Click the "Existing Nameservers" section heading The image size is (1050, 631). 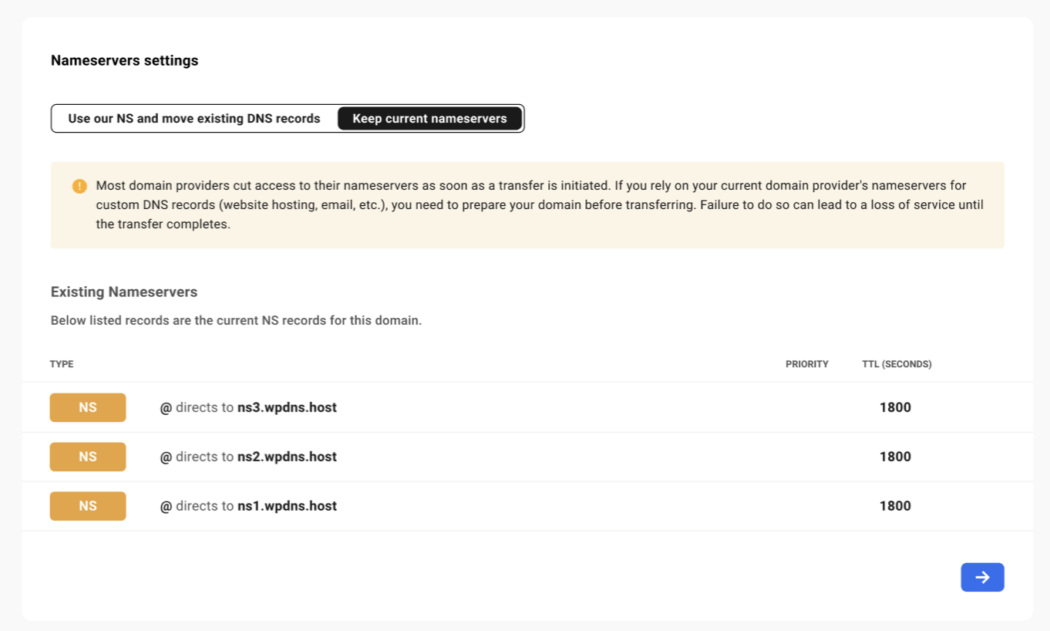[x=124, y=292]
